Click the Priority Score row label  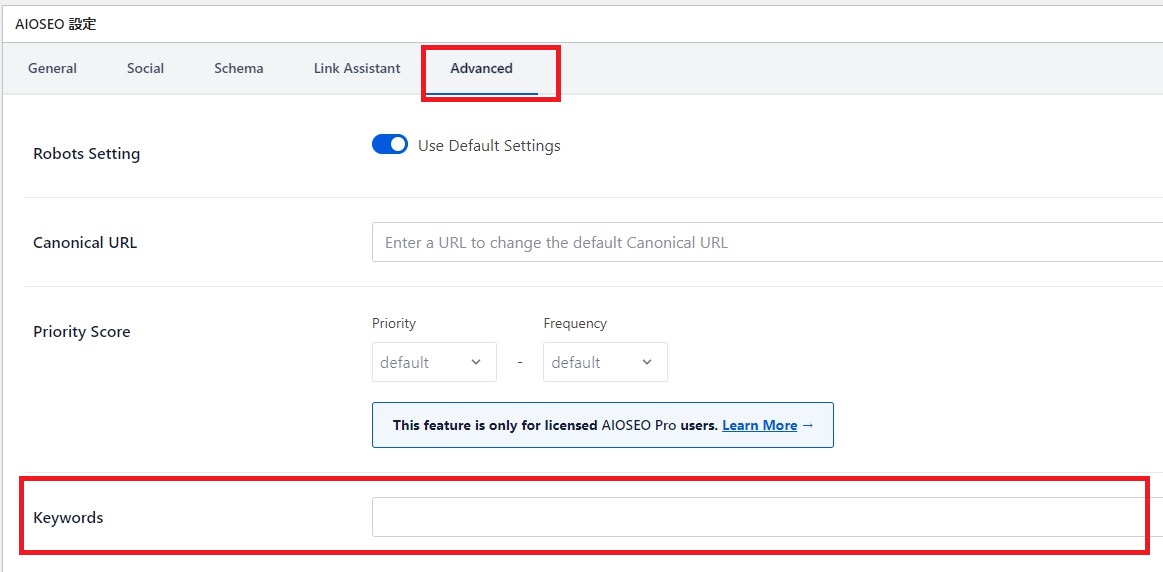(82, 332)
